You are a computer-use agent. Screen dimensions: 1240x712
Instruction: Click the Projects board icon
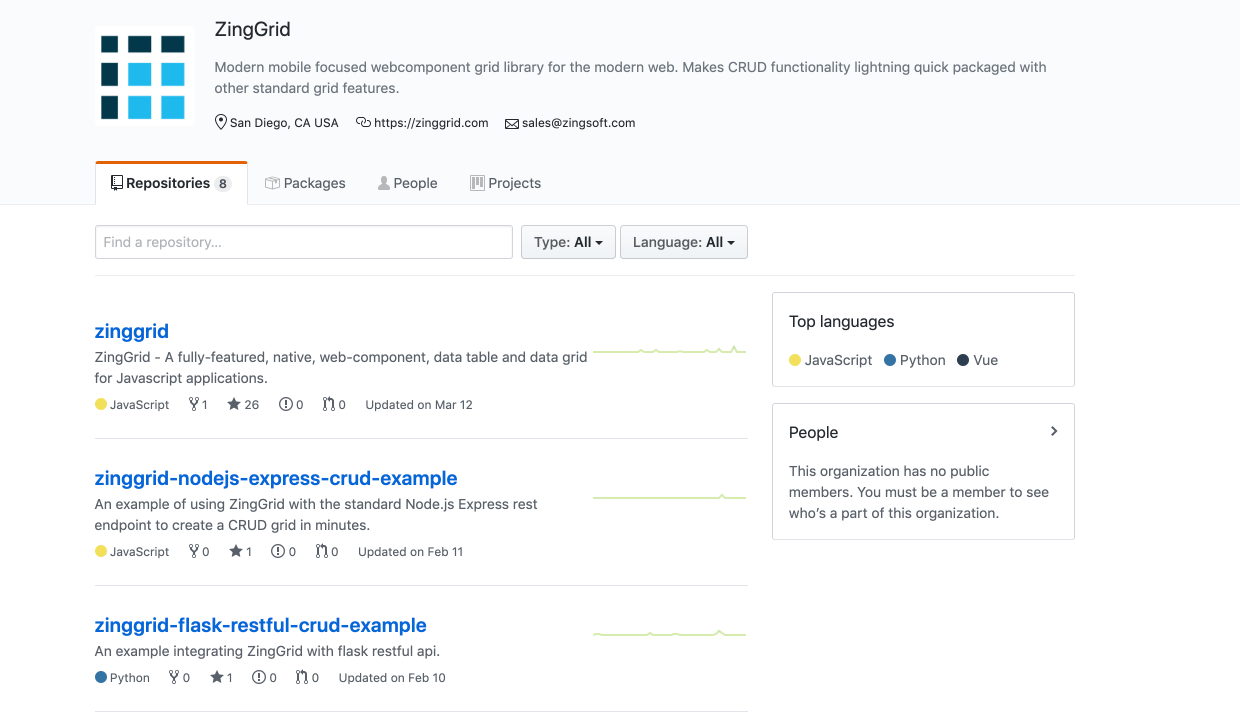coord(477,183)
